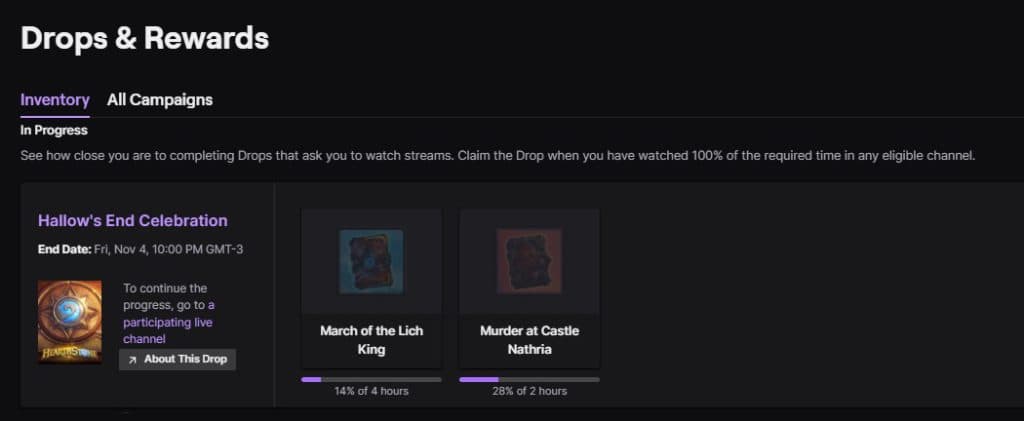Screen dimensions: 1024x421
Task: Click the Hearthstone game box art
Action: [x=70, y=320]
